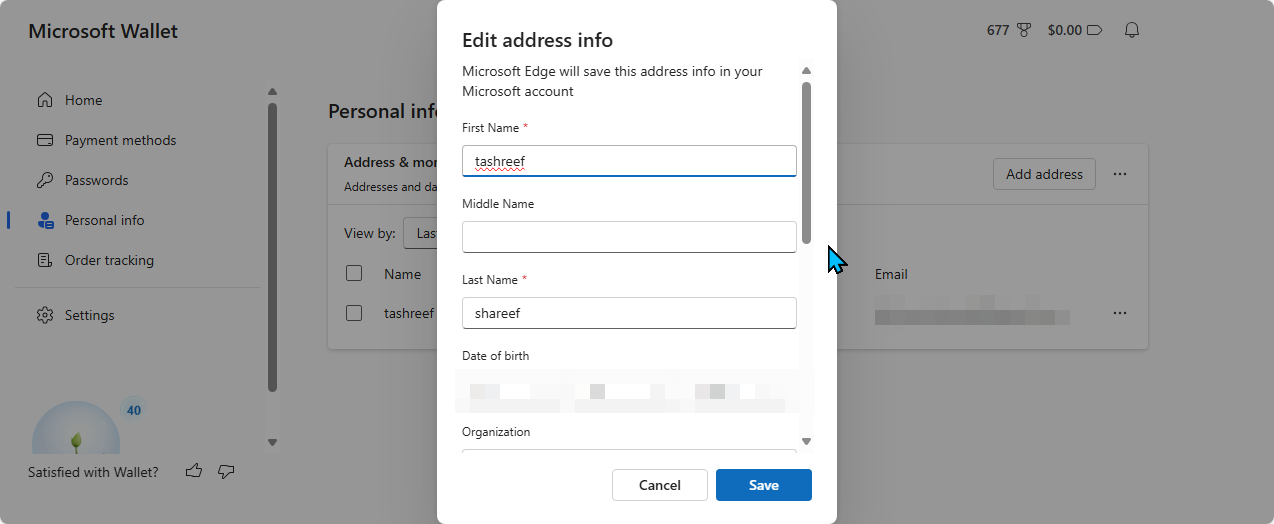Click the sidebar scrollbar up arrow
The width and height of the screenshot is (1274, 524).
[x=272, y=92]
